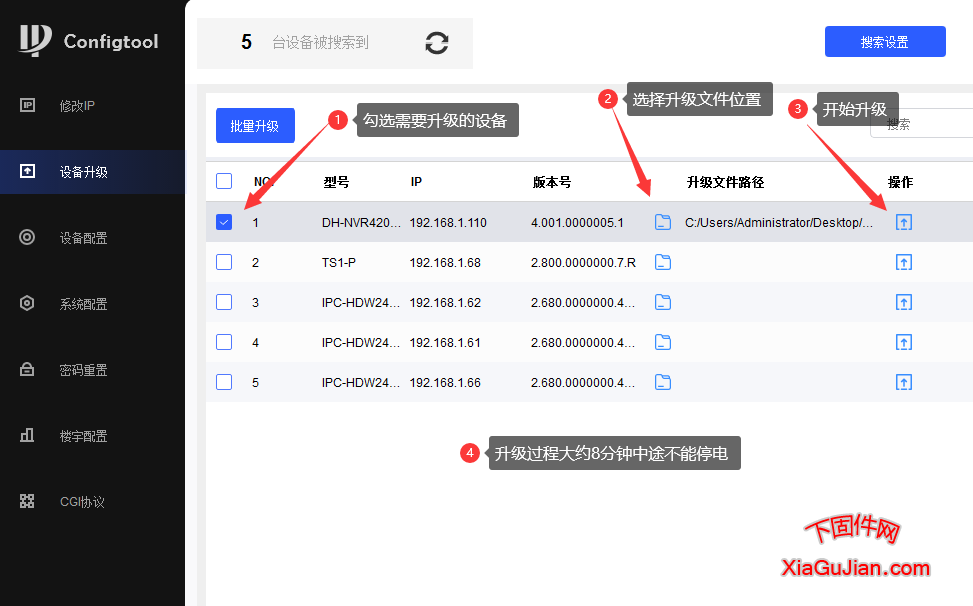This screenshot has height=606, width=973.
Task: Open the 搜索设置 button
Action: click(x=884, y=41)
